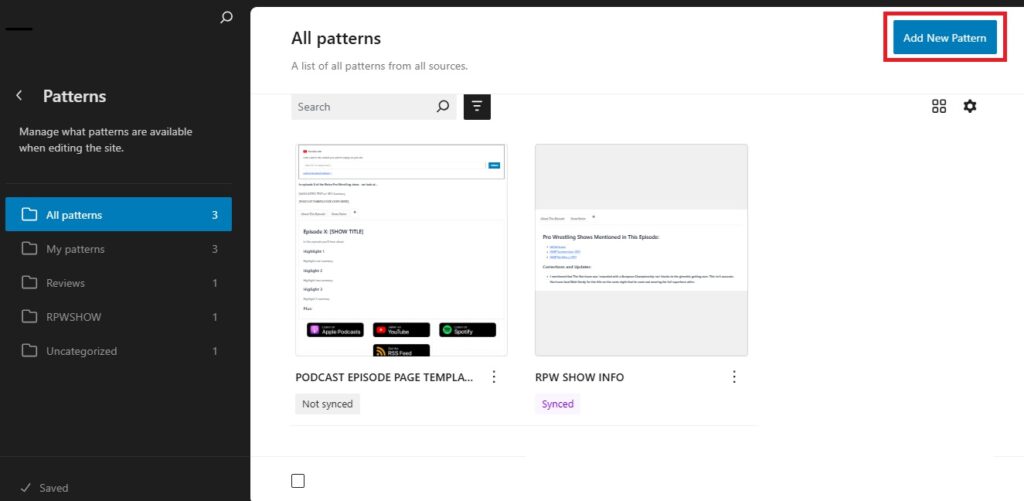Click the Add New Pattern button
The width and height of the screenshot is (1024, 501).
[944, 38]
